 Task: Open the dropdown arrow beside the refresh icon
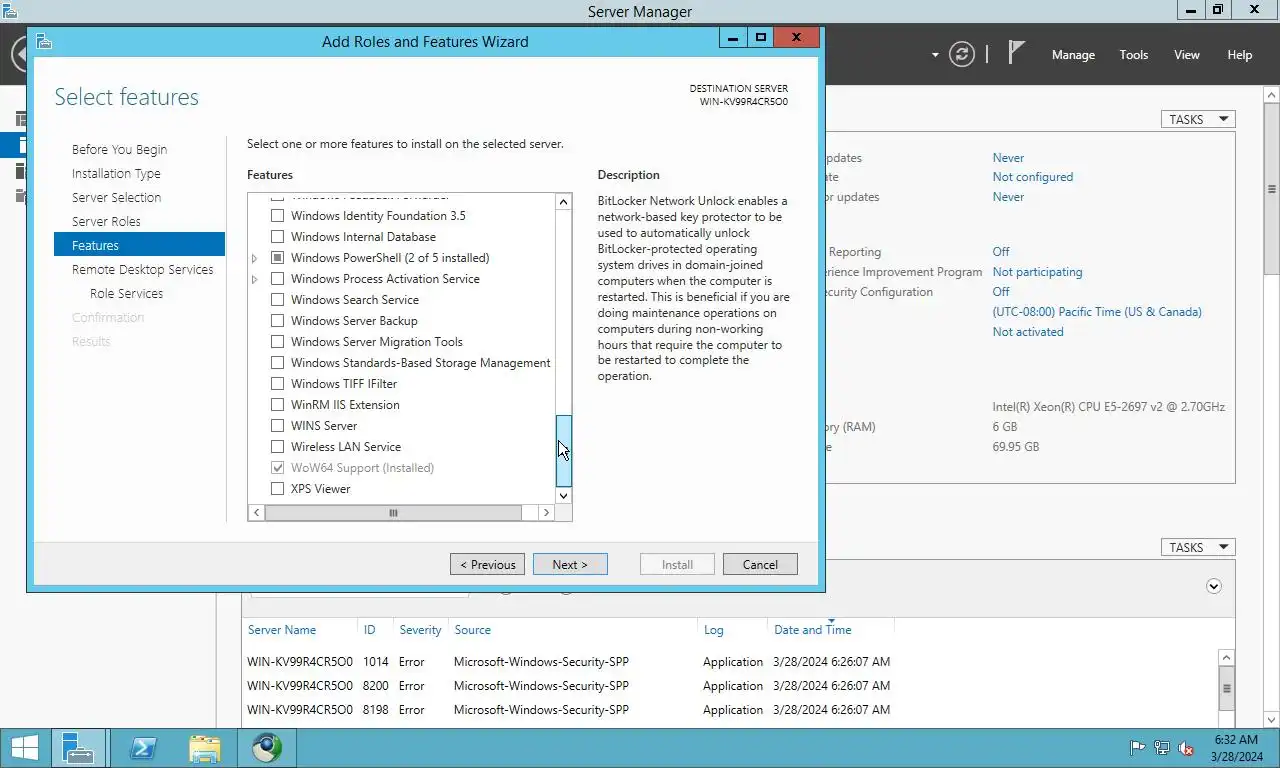coord(935,55)
